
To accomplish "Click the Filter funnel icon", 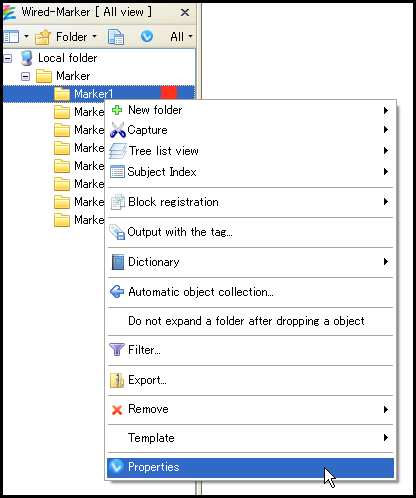I will [x=117, y=350].
